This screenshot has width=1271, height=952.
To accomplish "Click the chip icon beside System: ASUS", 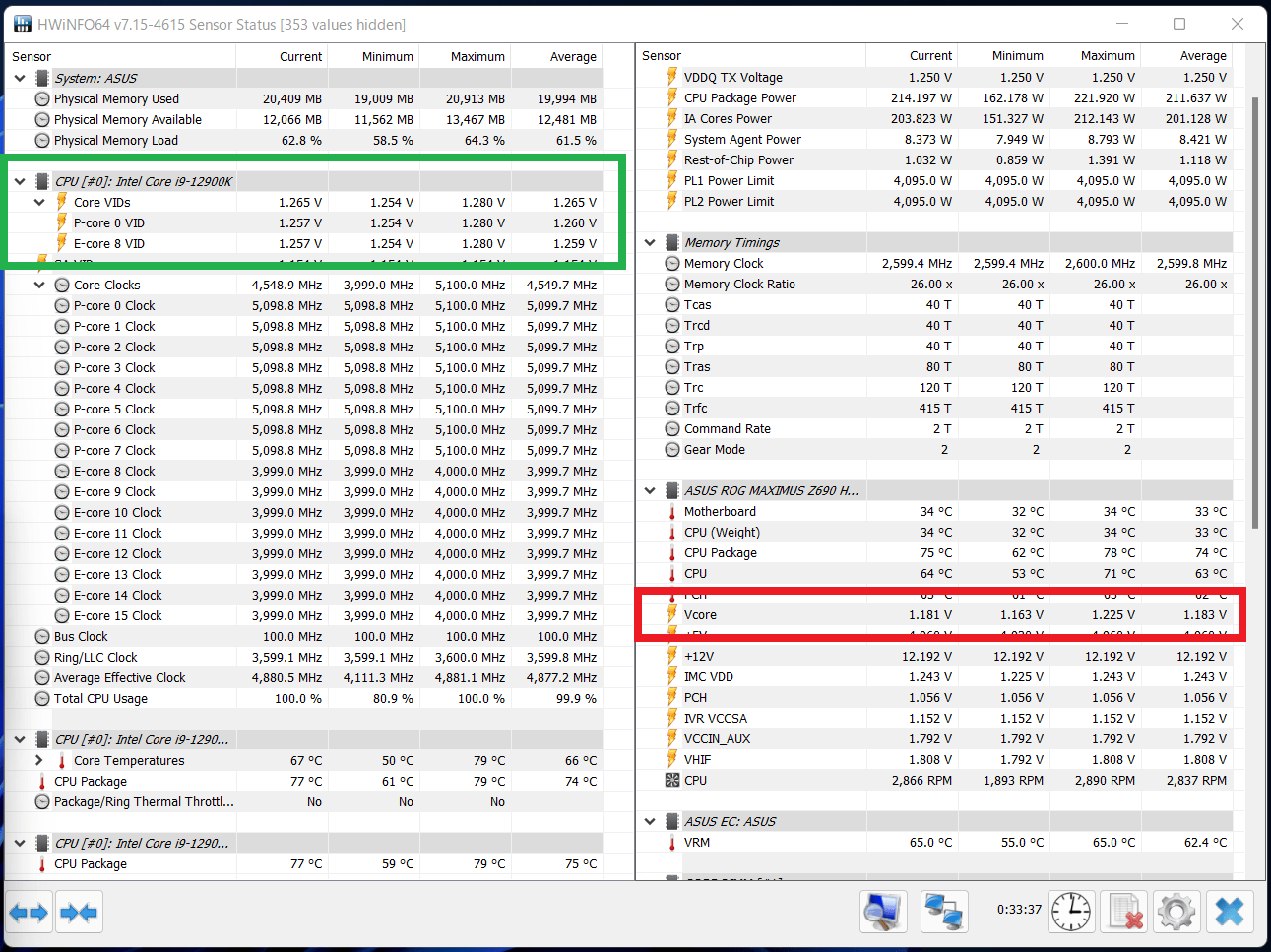I will 42,78.
